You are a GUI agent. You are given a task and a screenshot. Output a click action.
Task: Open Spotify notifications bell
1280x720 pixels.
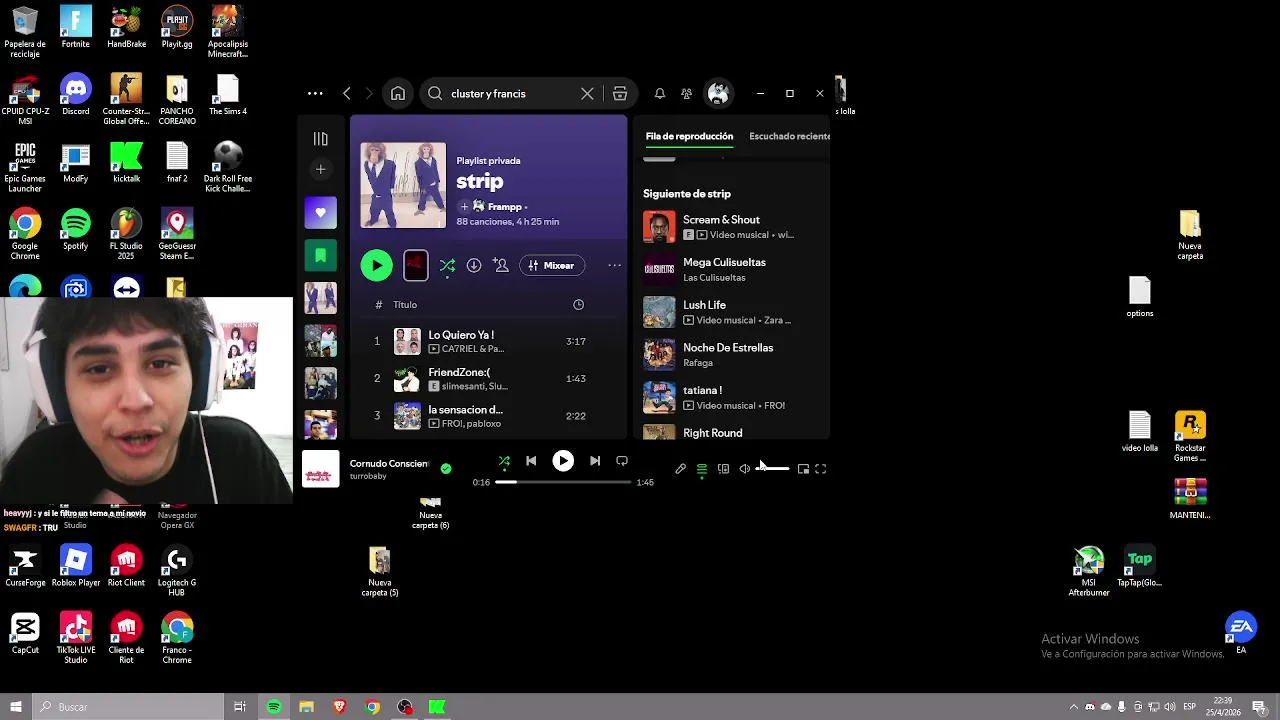pos(659,93)
